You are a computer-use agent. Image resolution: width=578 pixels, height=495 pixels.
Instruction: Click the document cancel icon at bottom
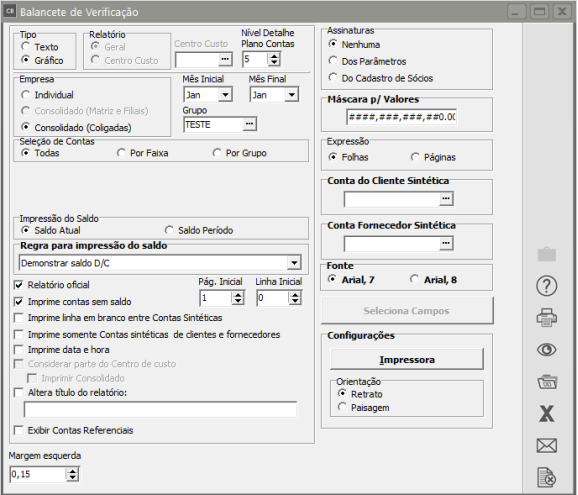(546, 477)
